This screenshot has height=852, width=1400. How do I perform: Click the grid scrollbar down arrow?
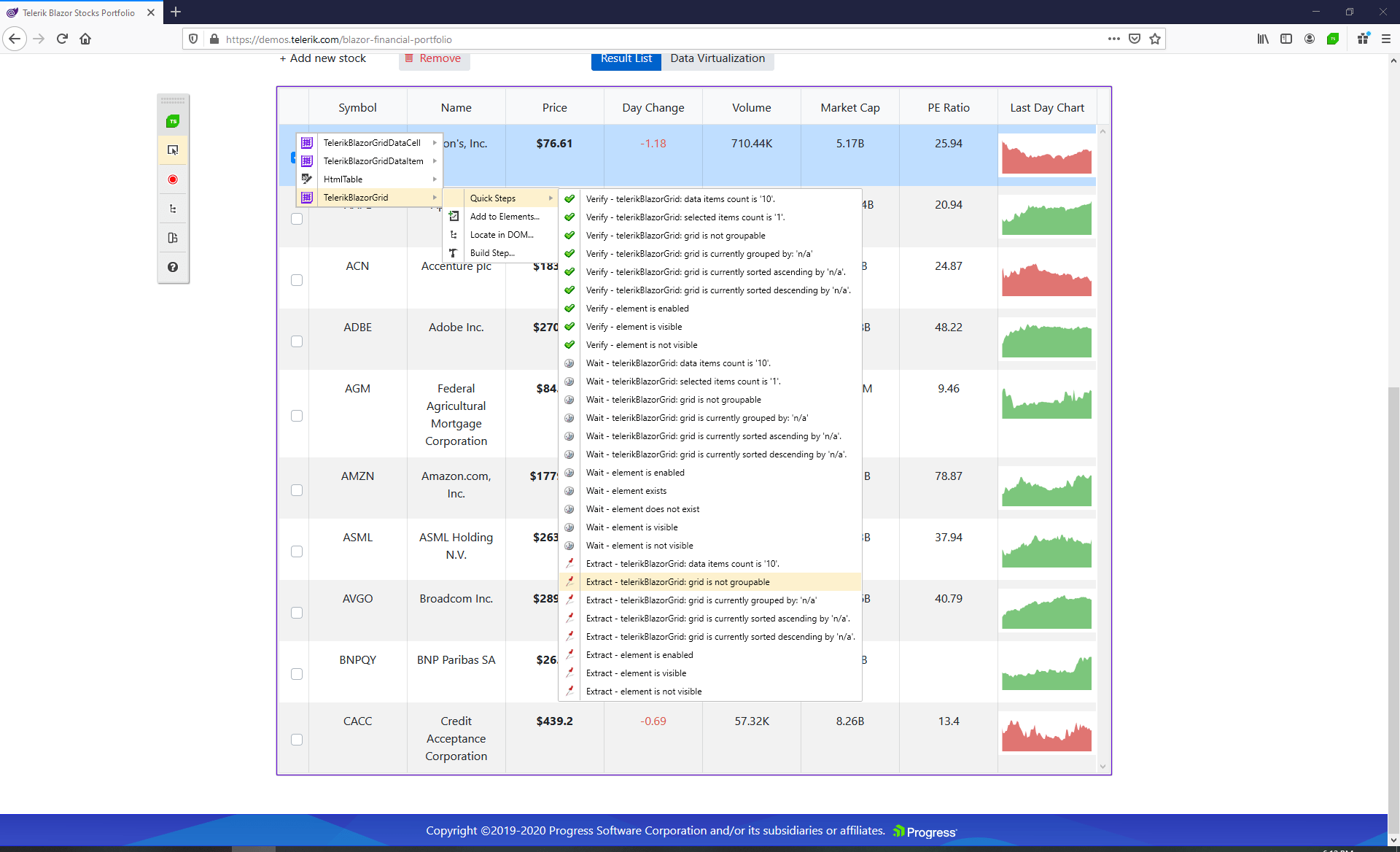[1102, 767]
